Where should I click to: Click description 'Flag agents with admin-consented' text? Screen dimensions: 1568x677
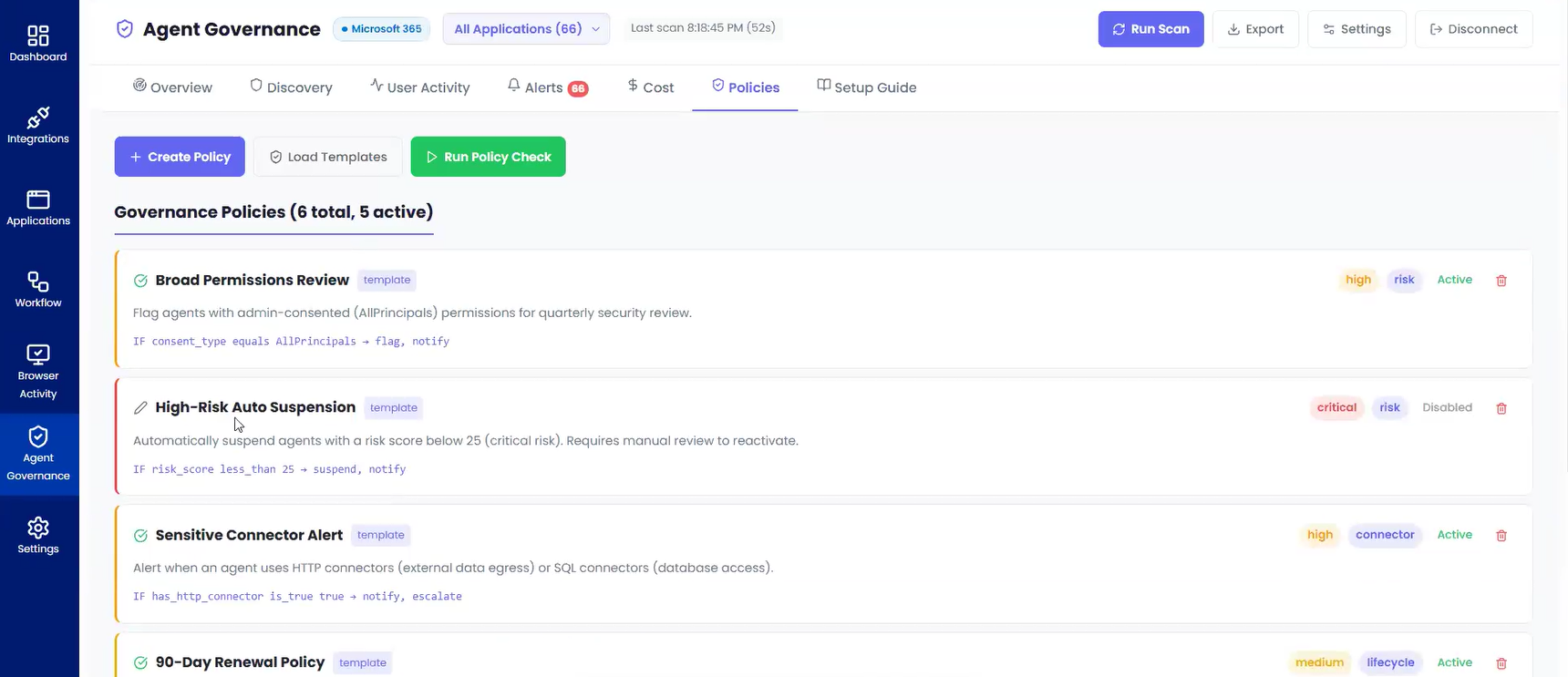[x=412, y=313]
